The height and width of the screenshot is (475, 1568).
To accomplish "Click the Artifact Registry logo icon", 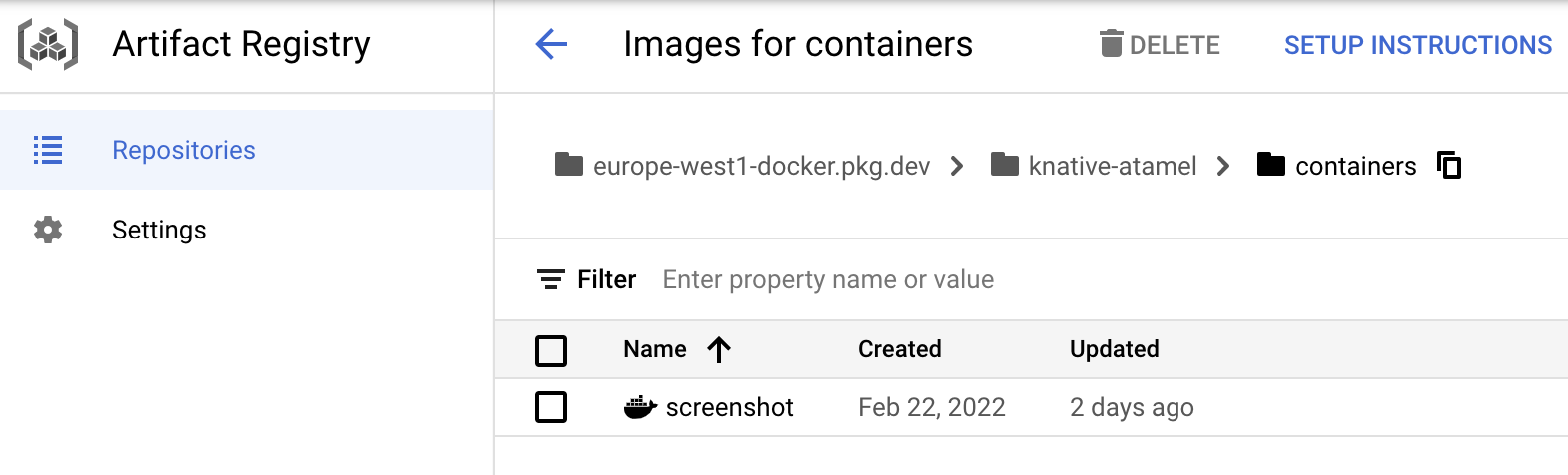I will 48,45.
